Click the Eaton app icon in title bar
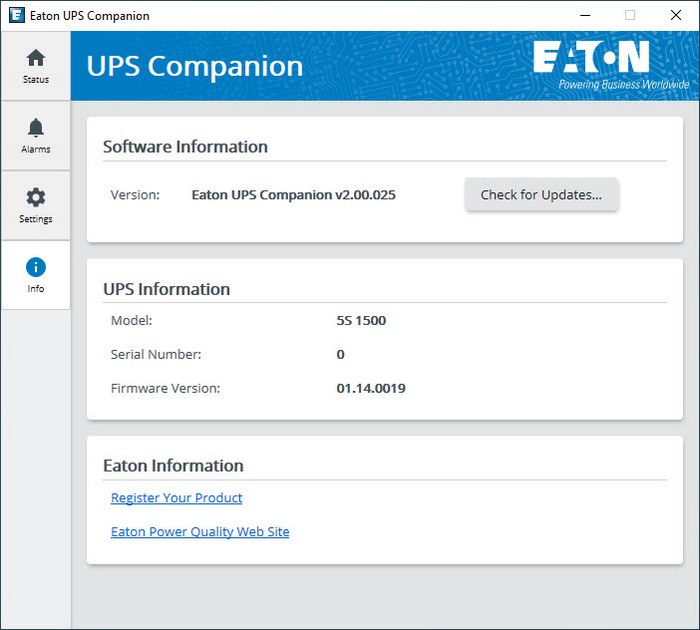This screenshot has height=630, width=700. coord(16,15)
